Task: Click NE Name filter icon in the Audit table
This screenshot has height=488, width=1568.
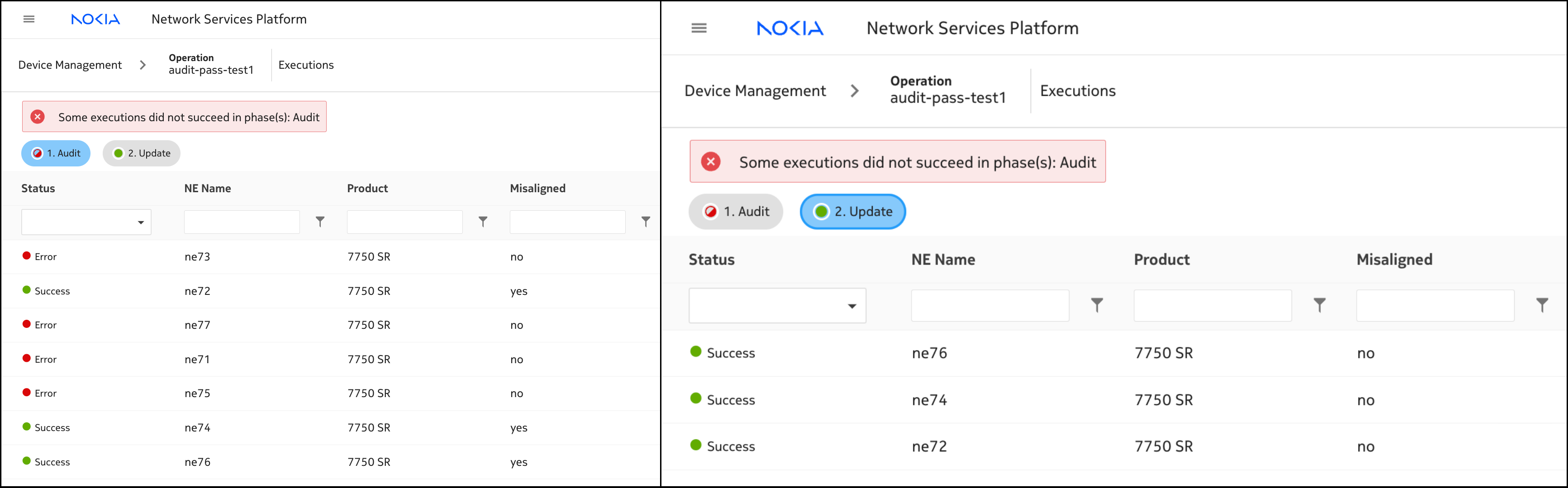Action: point(320,222)
